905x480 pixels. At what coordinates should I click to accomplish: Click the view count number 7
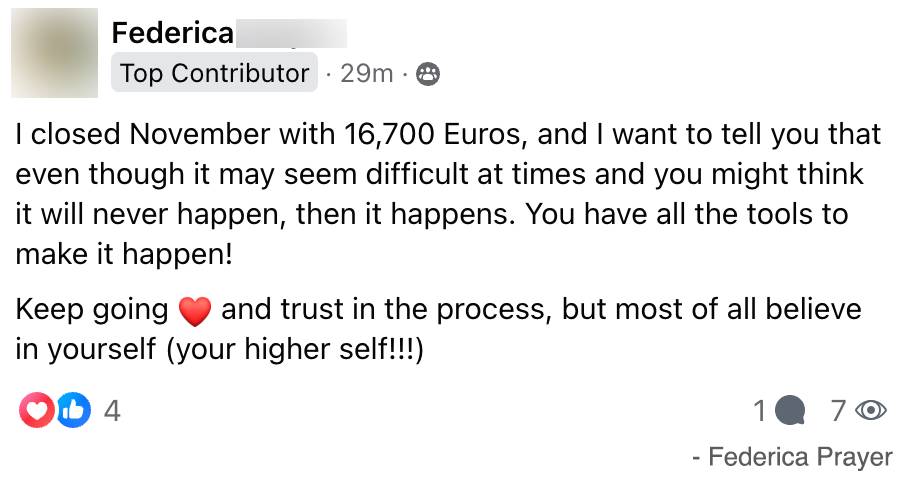click(x=839, y=411)
